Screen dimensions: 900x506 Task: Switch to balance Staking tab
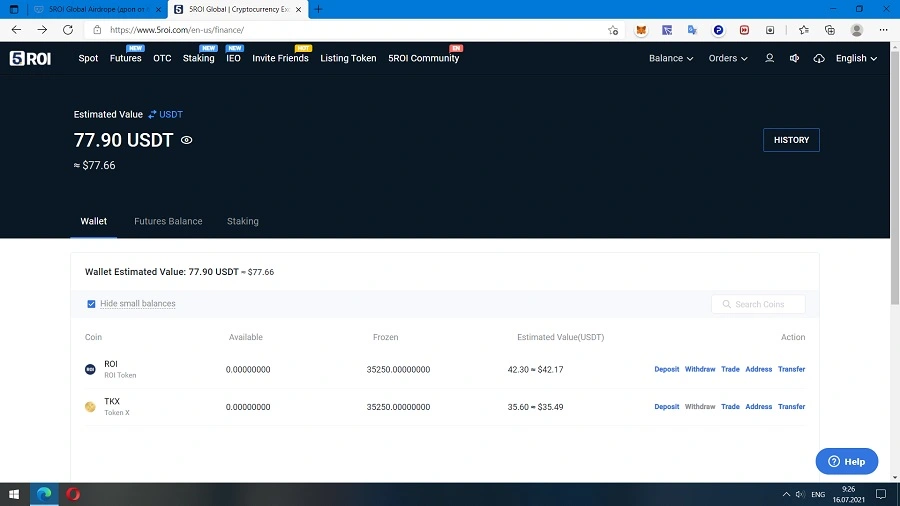pos(243,221)
